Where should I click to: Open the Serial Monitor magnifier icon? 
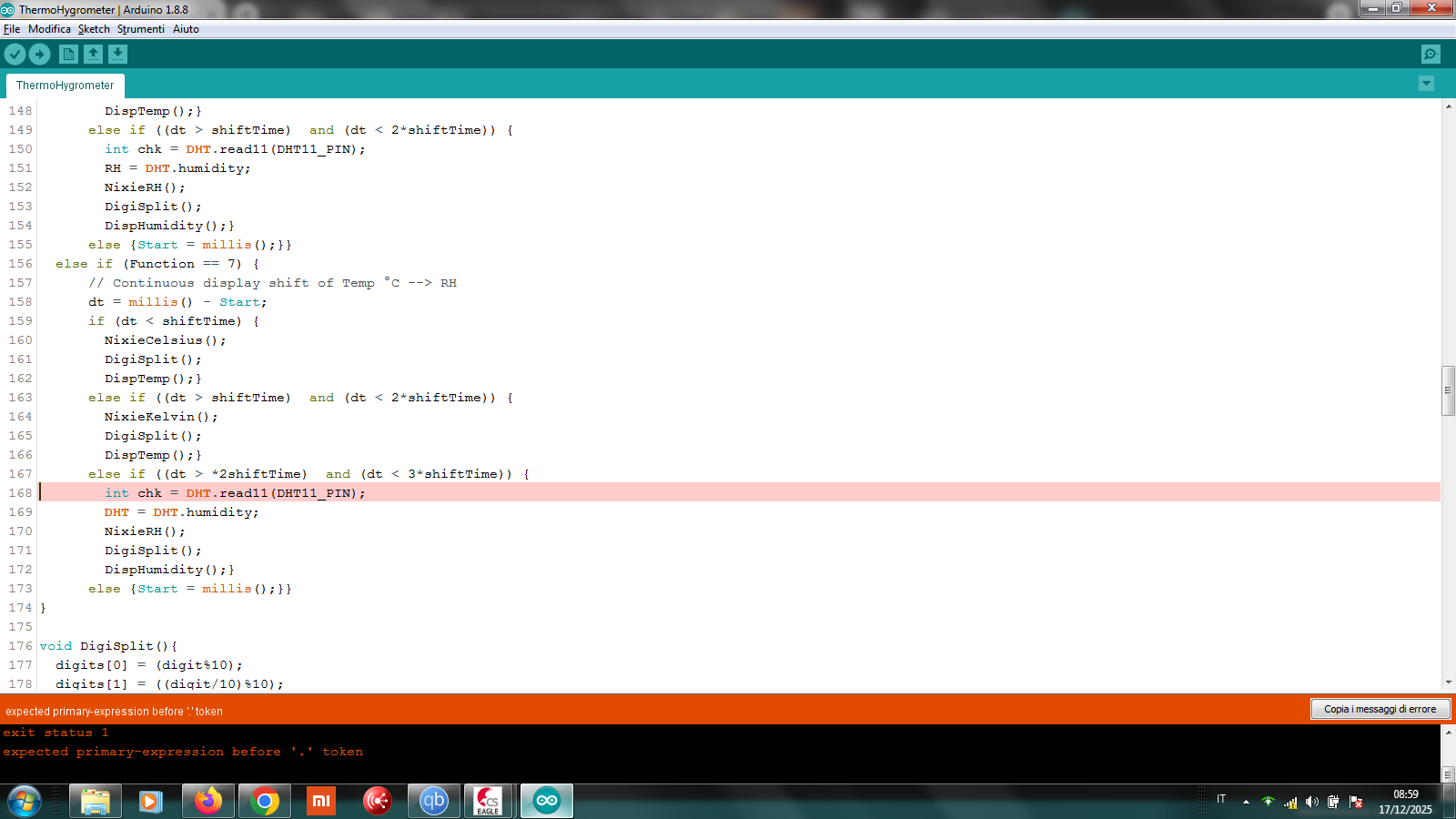tap(1431, 55)
